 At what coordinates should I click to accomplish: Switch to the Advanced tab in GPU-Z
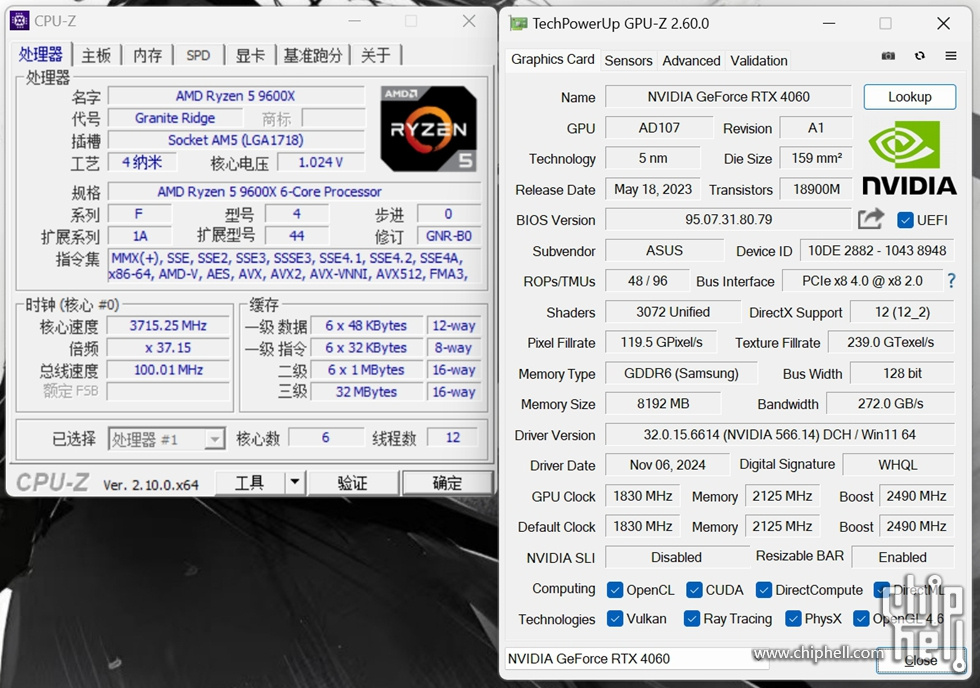[x=691, y=61]
